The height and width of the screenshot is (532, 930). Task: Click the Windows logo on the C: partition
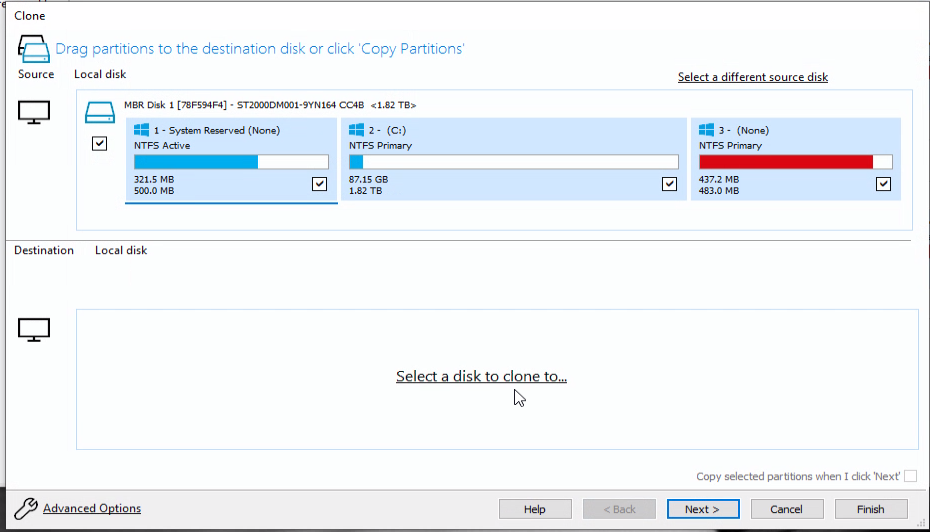pos(356,130)
